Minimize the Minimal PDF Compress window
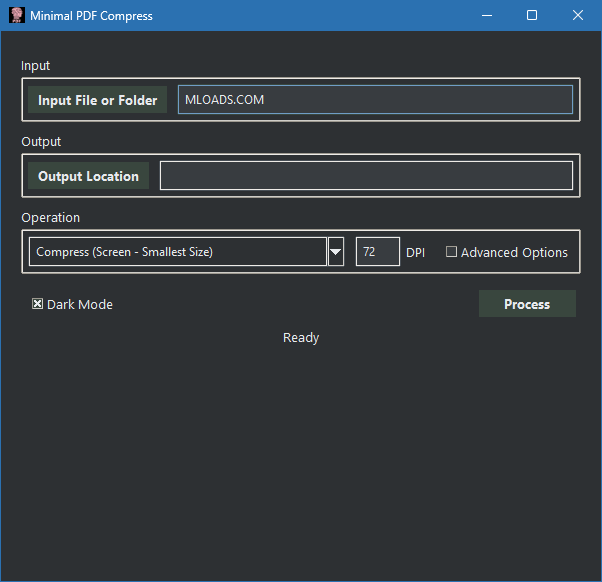Screen dimensions: 602x582 pos(487,15)
